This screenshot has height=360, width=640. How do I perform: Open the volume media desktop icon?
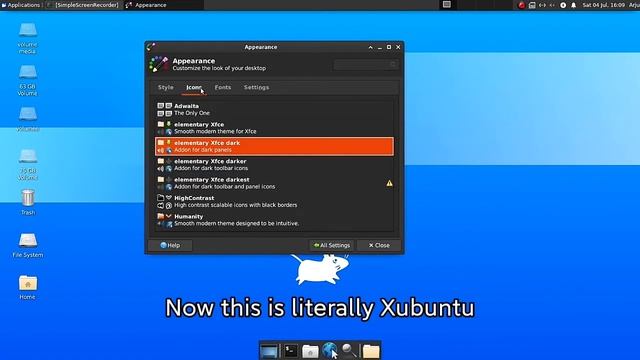[x=27, y=38]
